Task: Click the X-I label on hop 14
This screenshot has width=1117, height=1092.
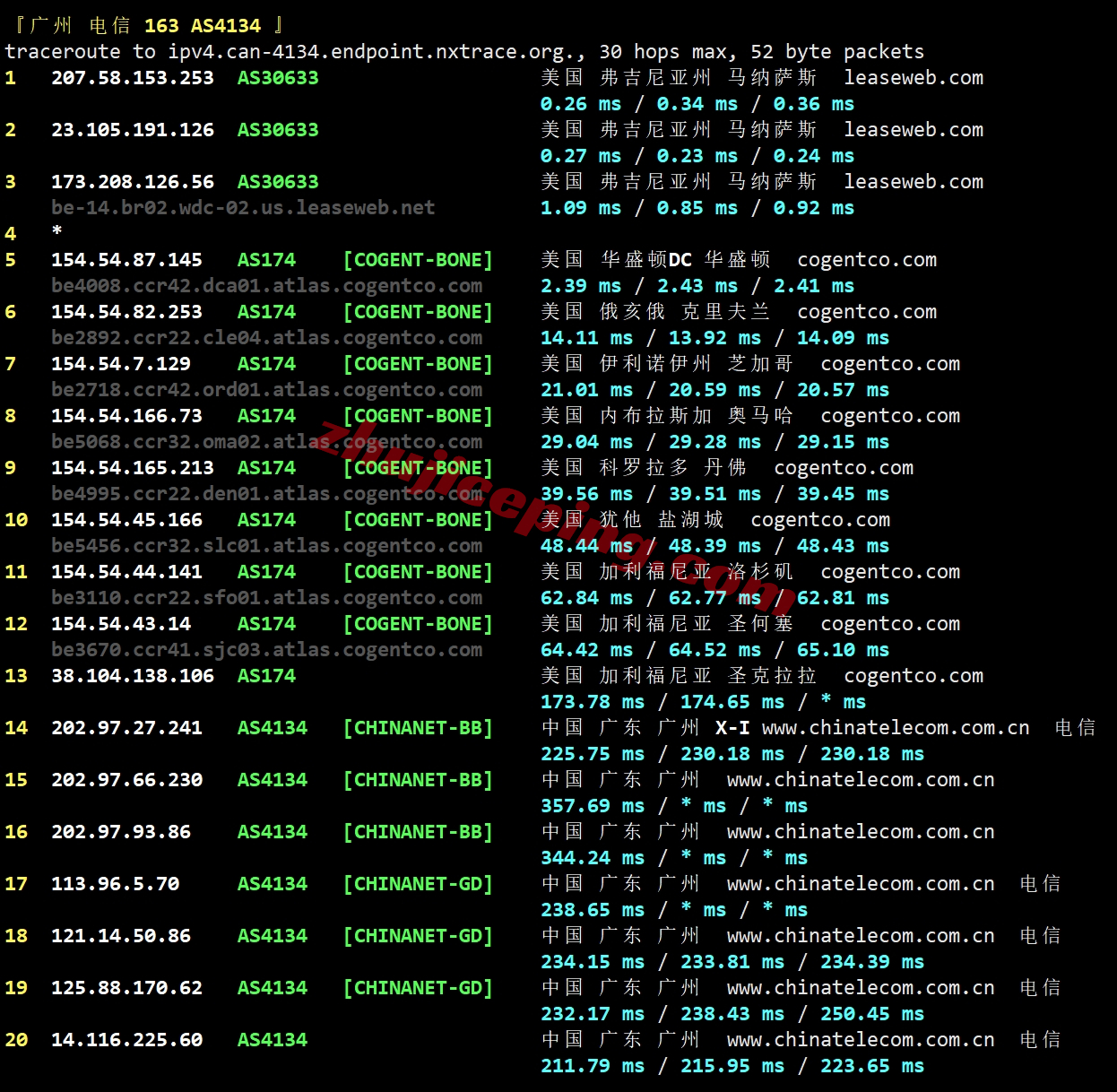Action: click(x=732, y=728)
